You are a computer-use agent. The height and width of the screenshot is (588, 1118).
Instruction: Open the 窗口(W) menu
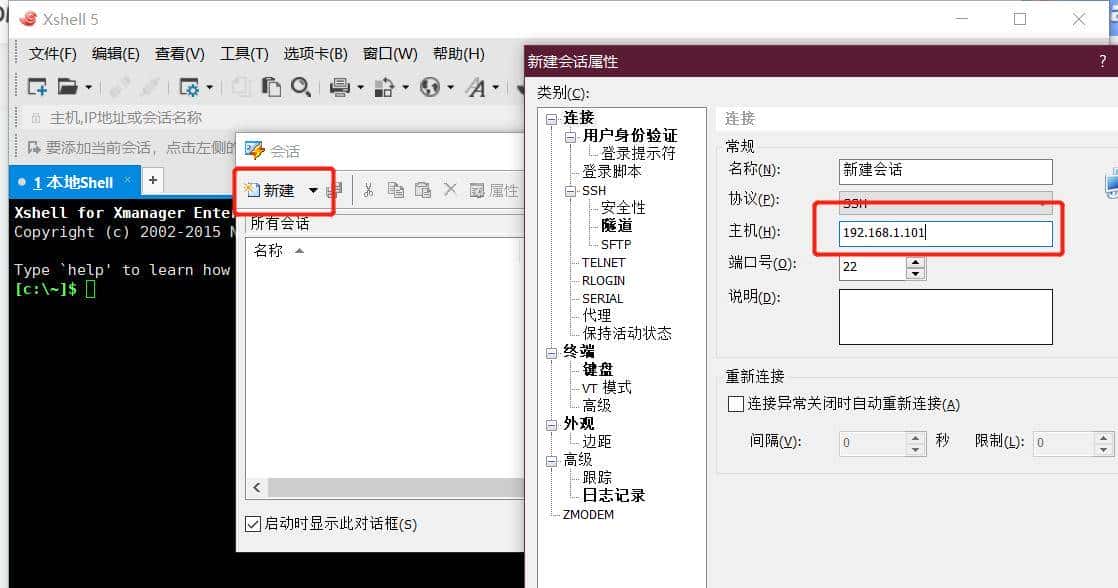(390, 54)
